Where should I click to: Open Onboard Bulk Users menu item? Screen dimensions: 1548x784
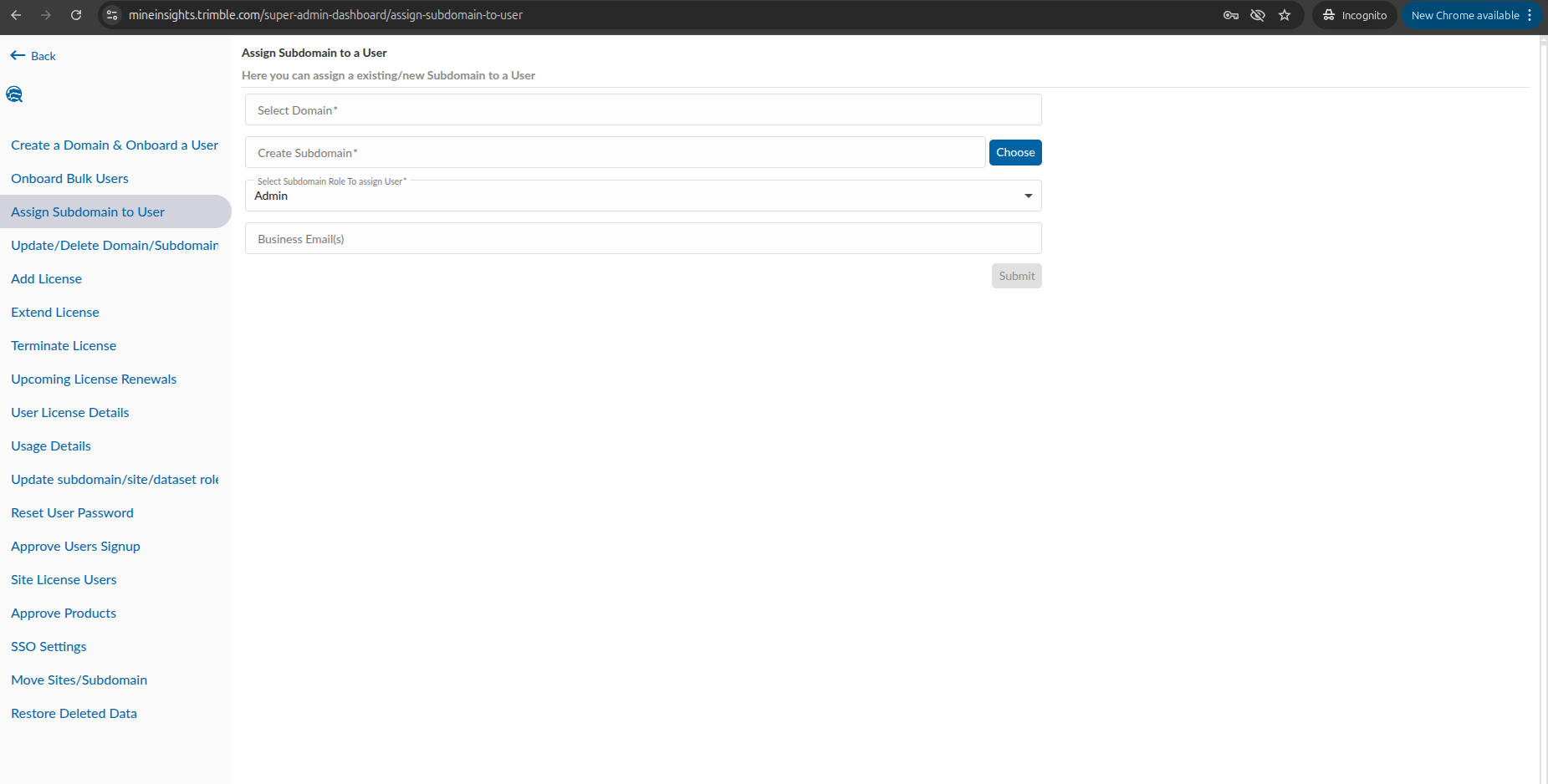[69, 179]
